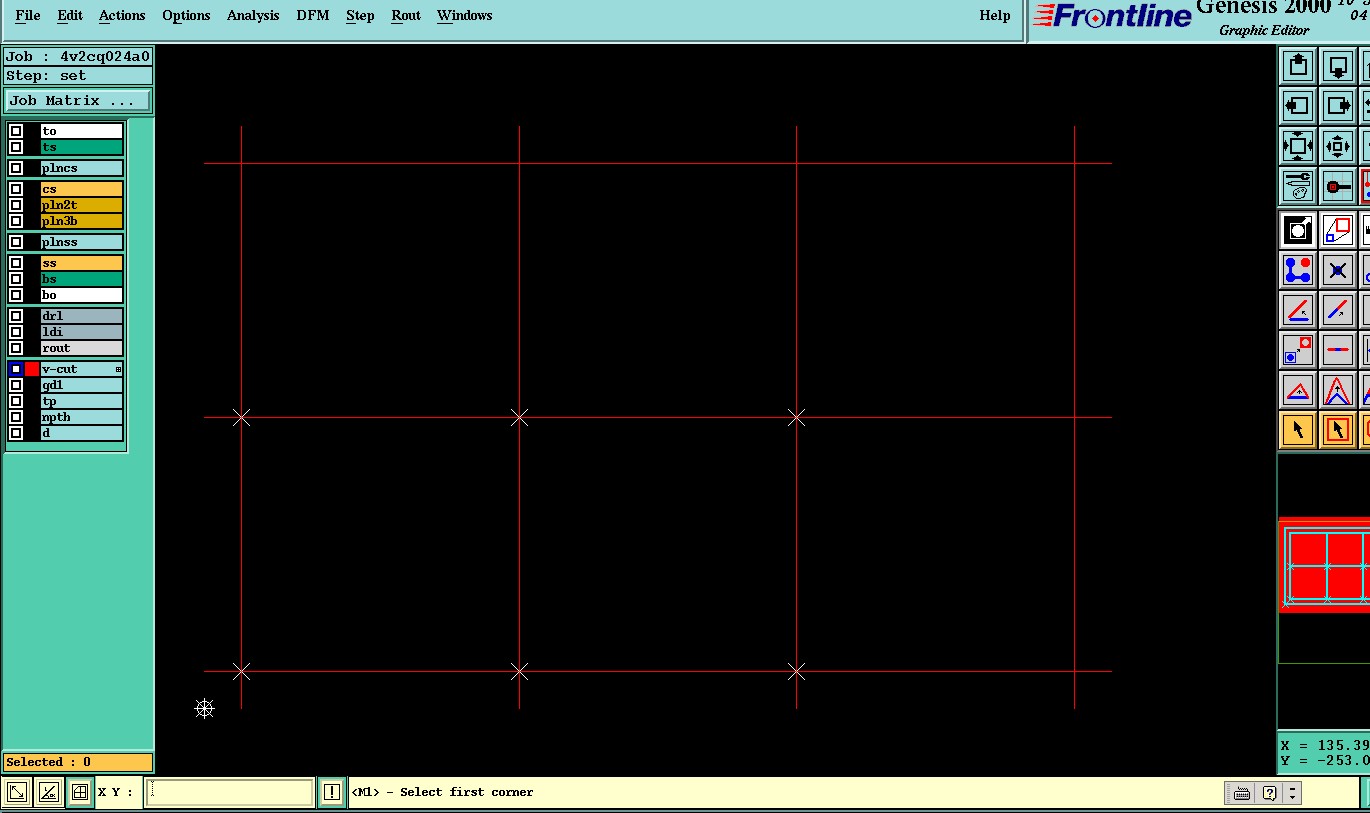Click the diagonal arrow coordinate icon
This screenshot has width=1370, height=813.
(x=17, y=793)
